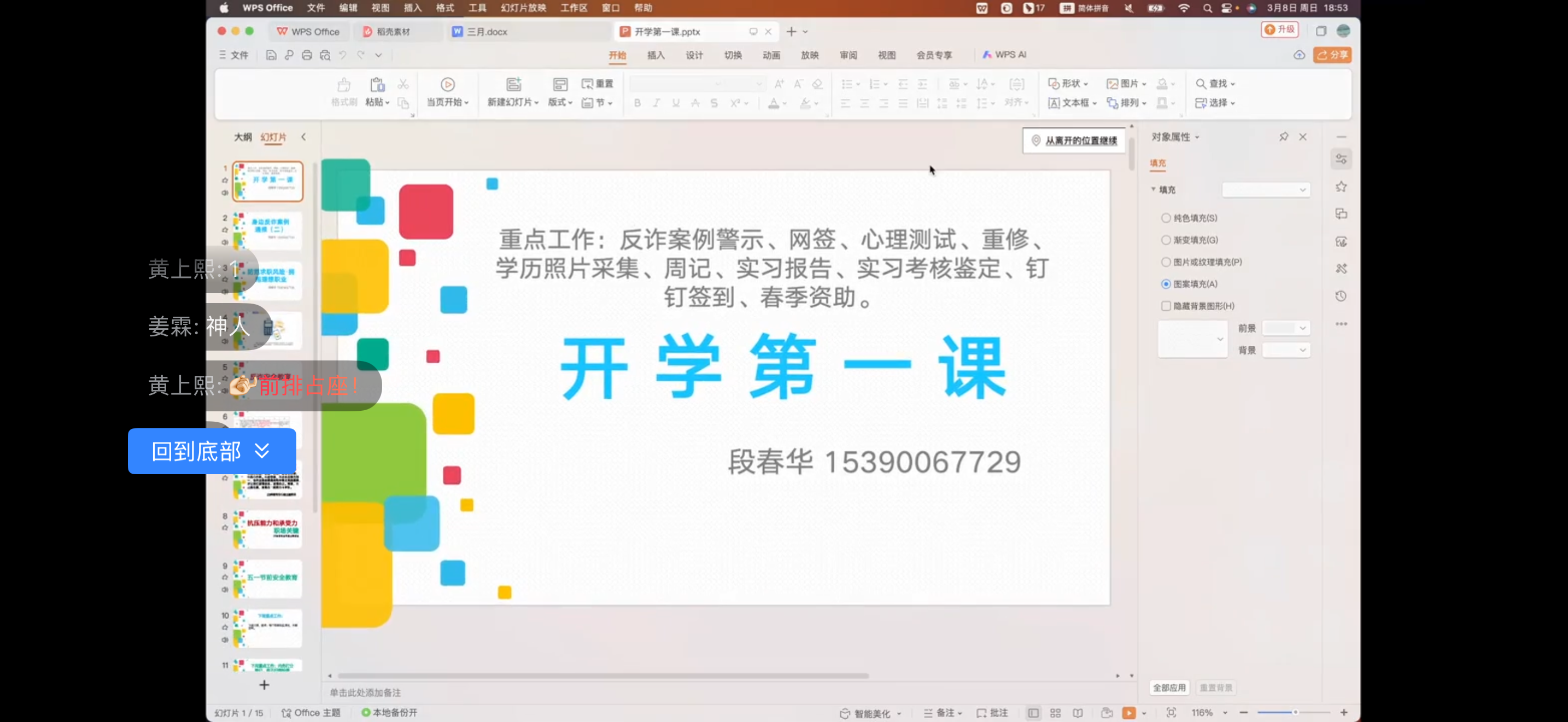Open the WPS AI tool

point(1004,55)
